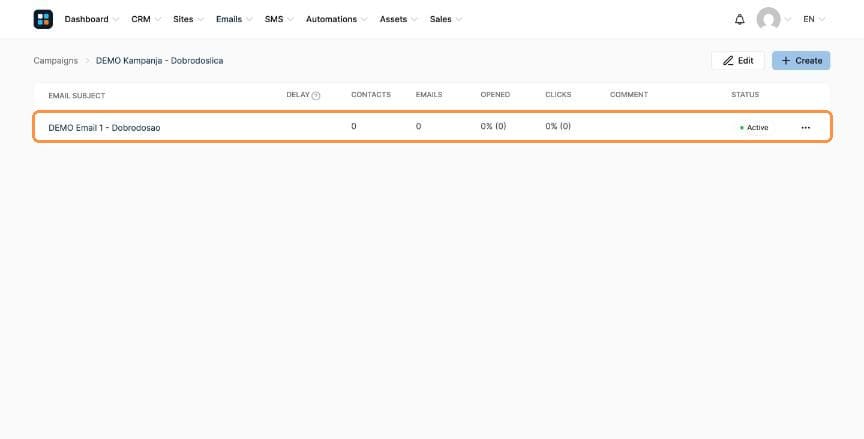Open the CRM menu
The height and width of the screenshot is (439, 864).
click(x=146, y=19)
